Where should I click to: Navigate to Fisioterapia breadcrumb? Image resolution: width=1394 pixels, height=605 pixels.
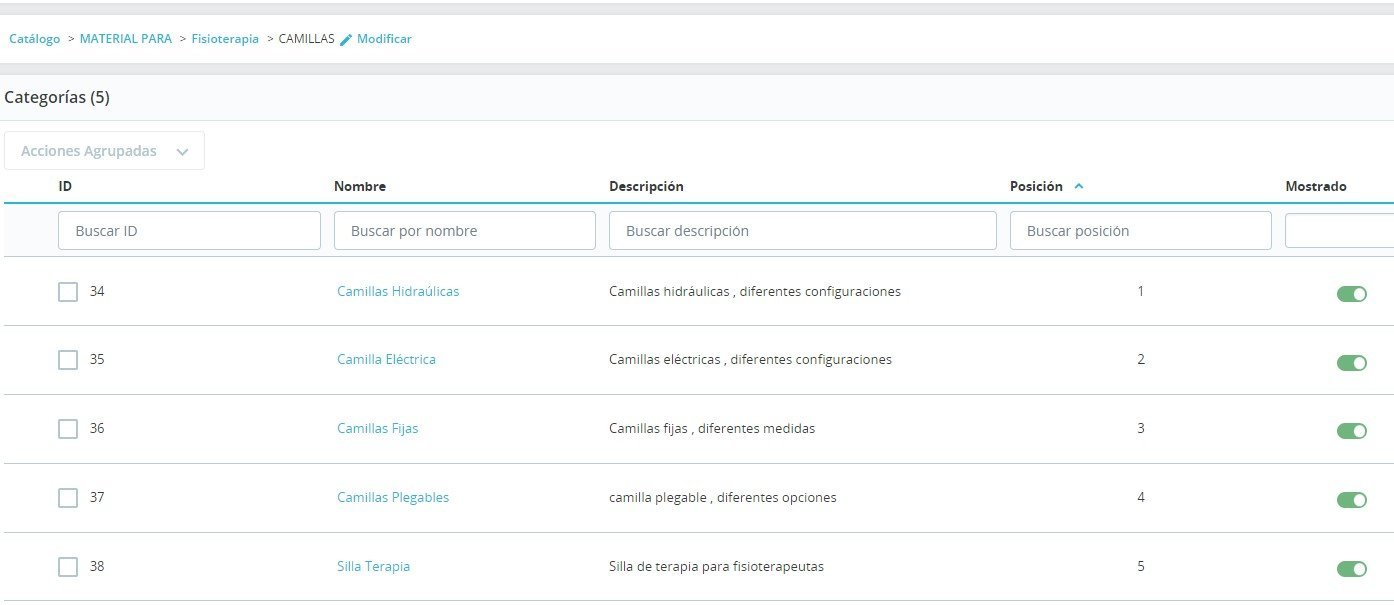225,39
